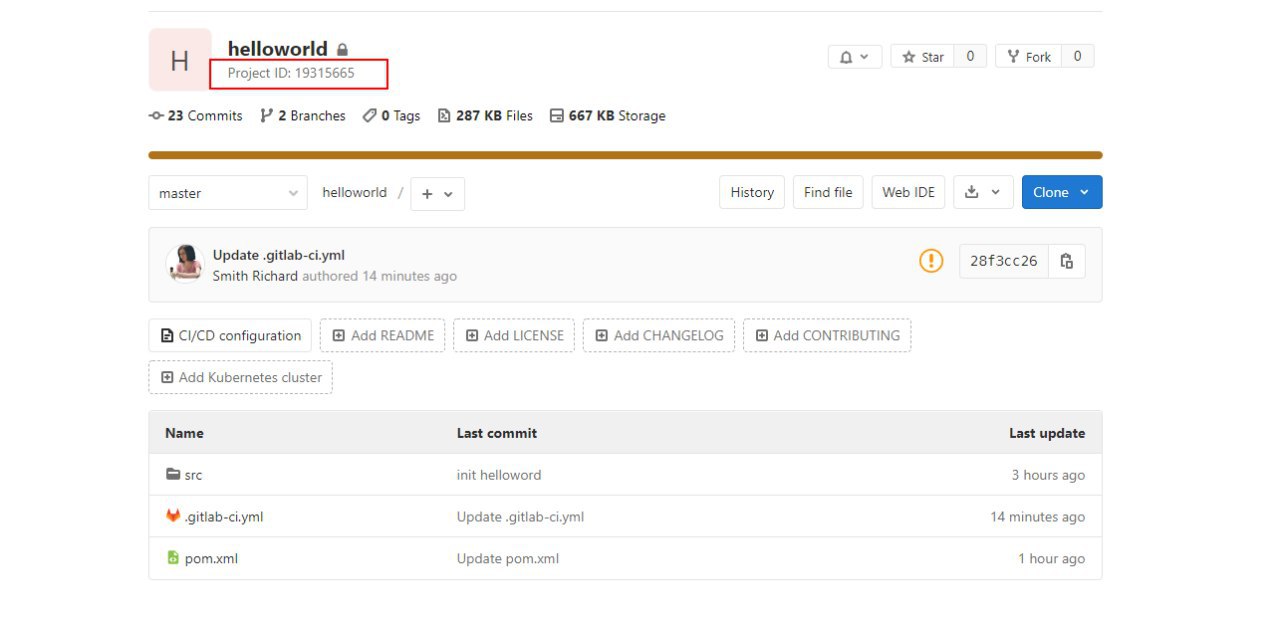Image resolution: width=1280 pixels, height=619 pixels.
Task: Open the download source code dropdown
Action: coord(984,192)
